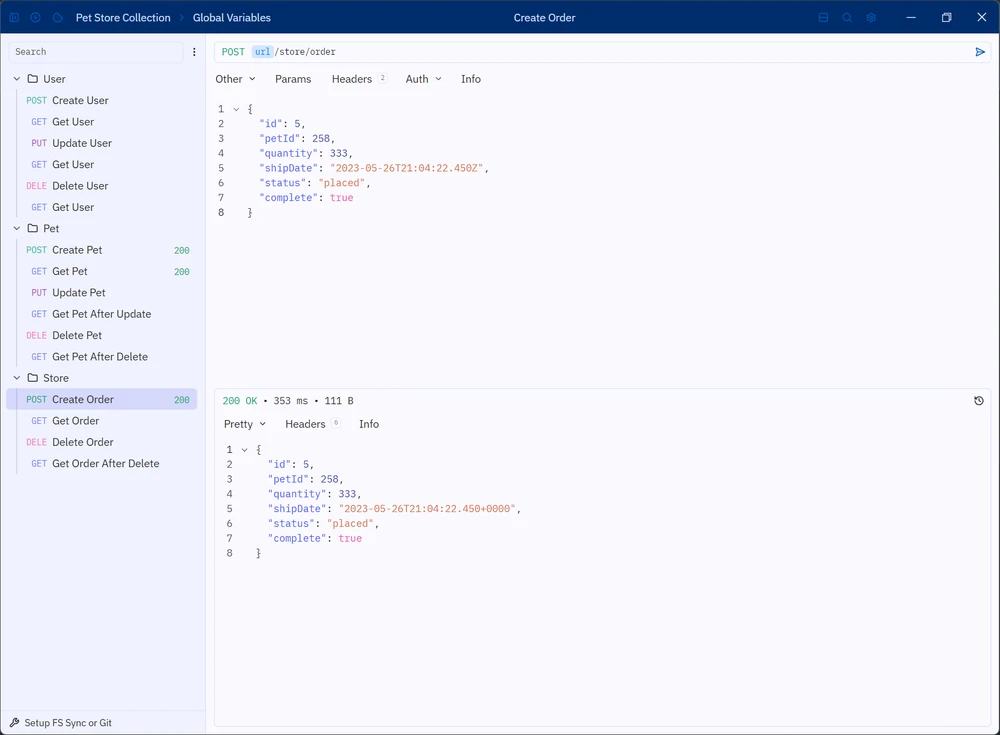
Task: Collapse the User folder chevron
Action: tap(17, 79)
